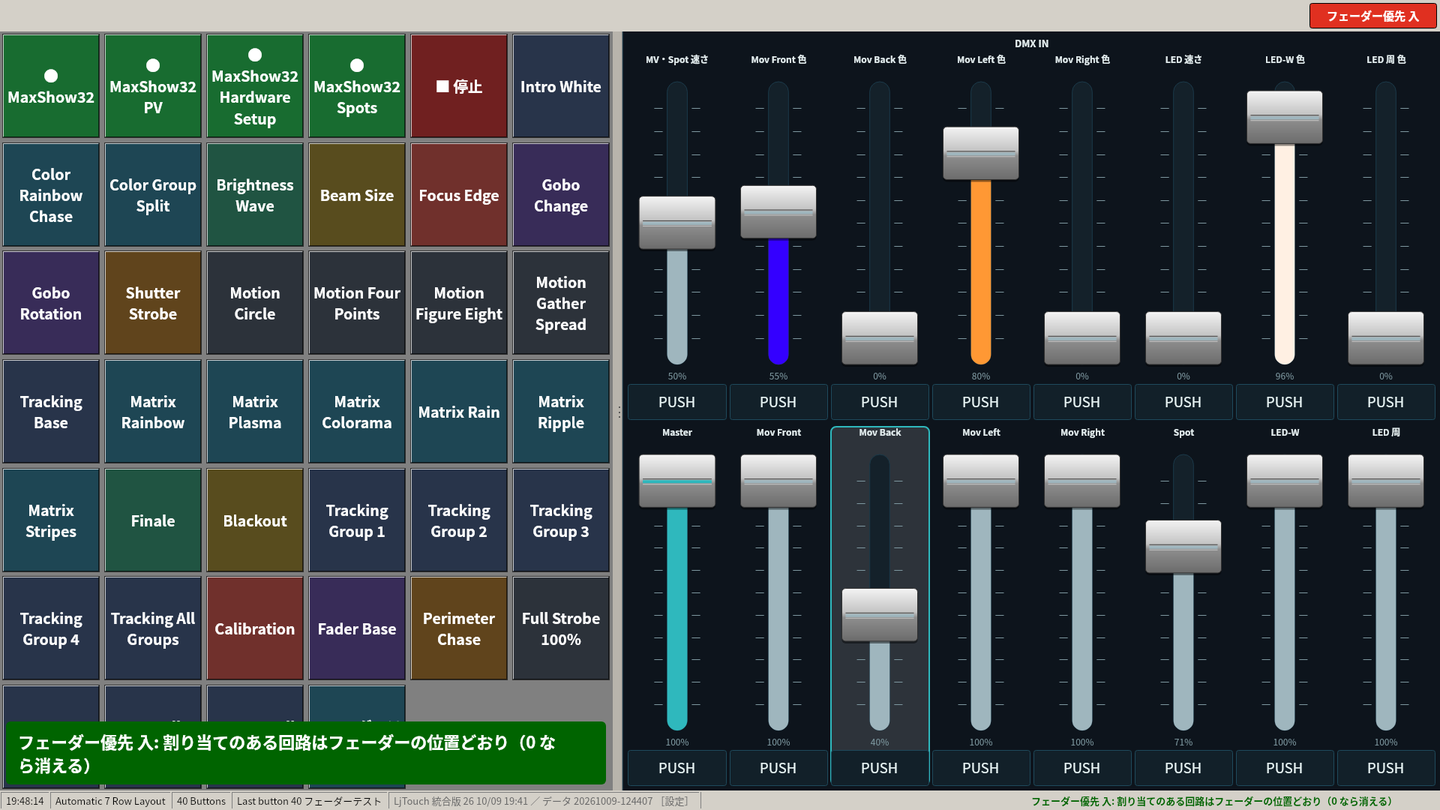
Task: Open the Calibration button
Action: point(255,628)
